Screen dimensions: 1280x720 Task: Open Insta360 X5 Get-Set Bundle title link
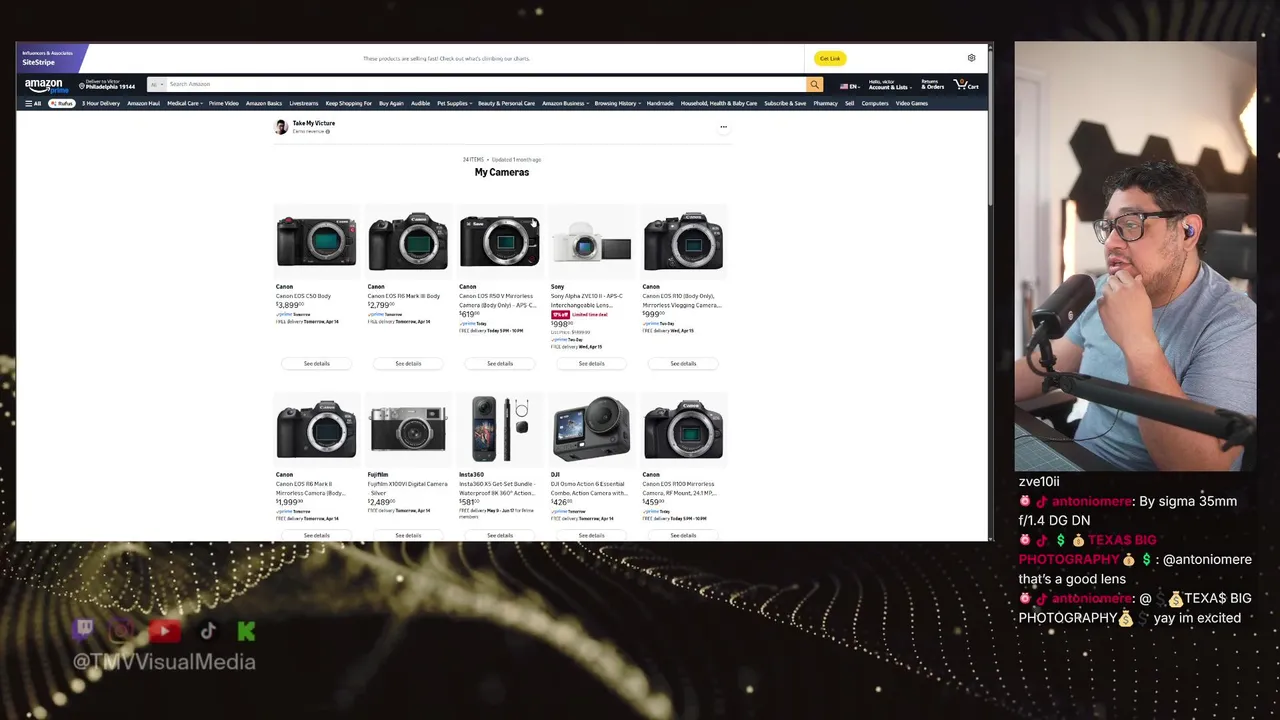[x=497, y=488]
